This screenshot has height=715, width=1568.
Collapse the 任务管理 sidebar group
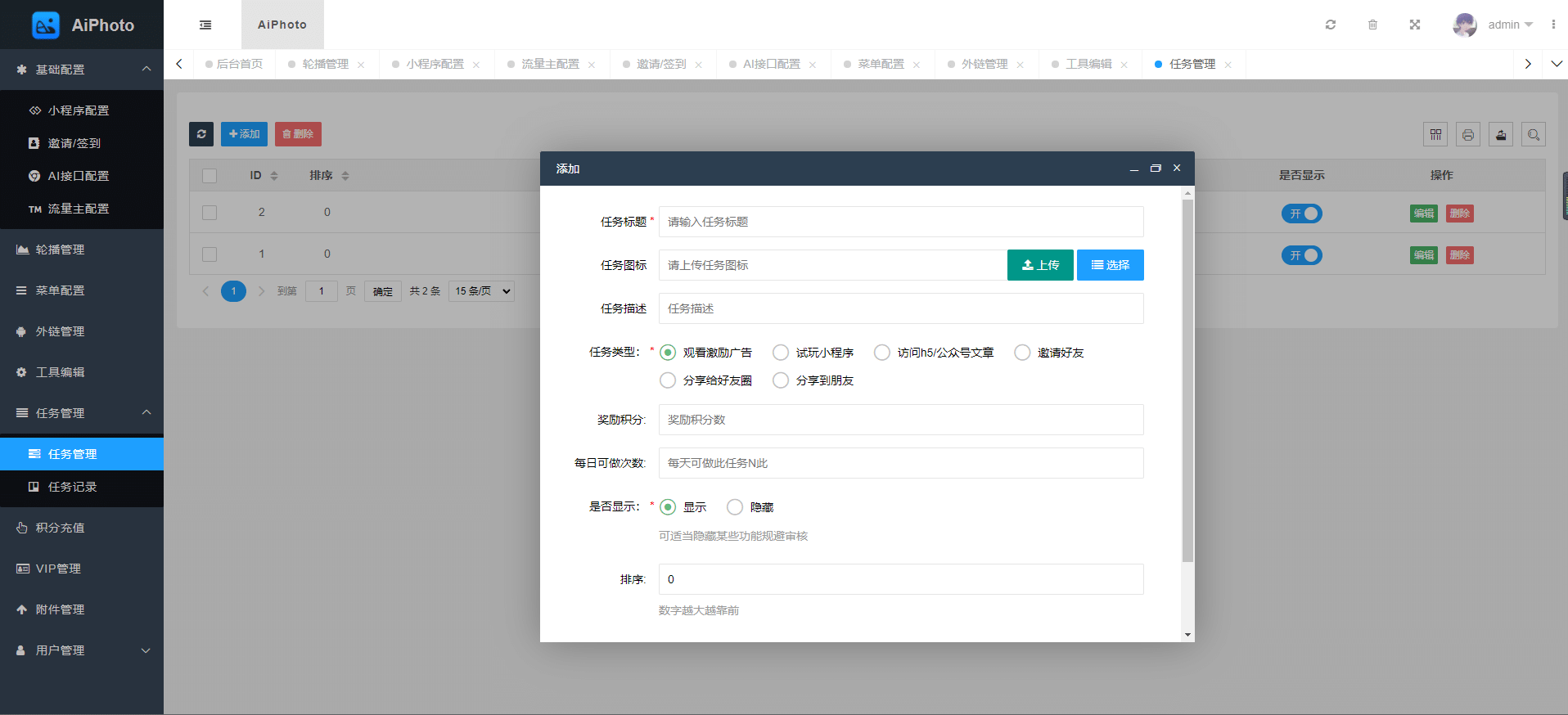(82, 413)
